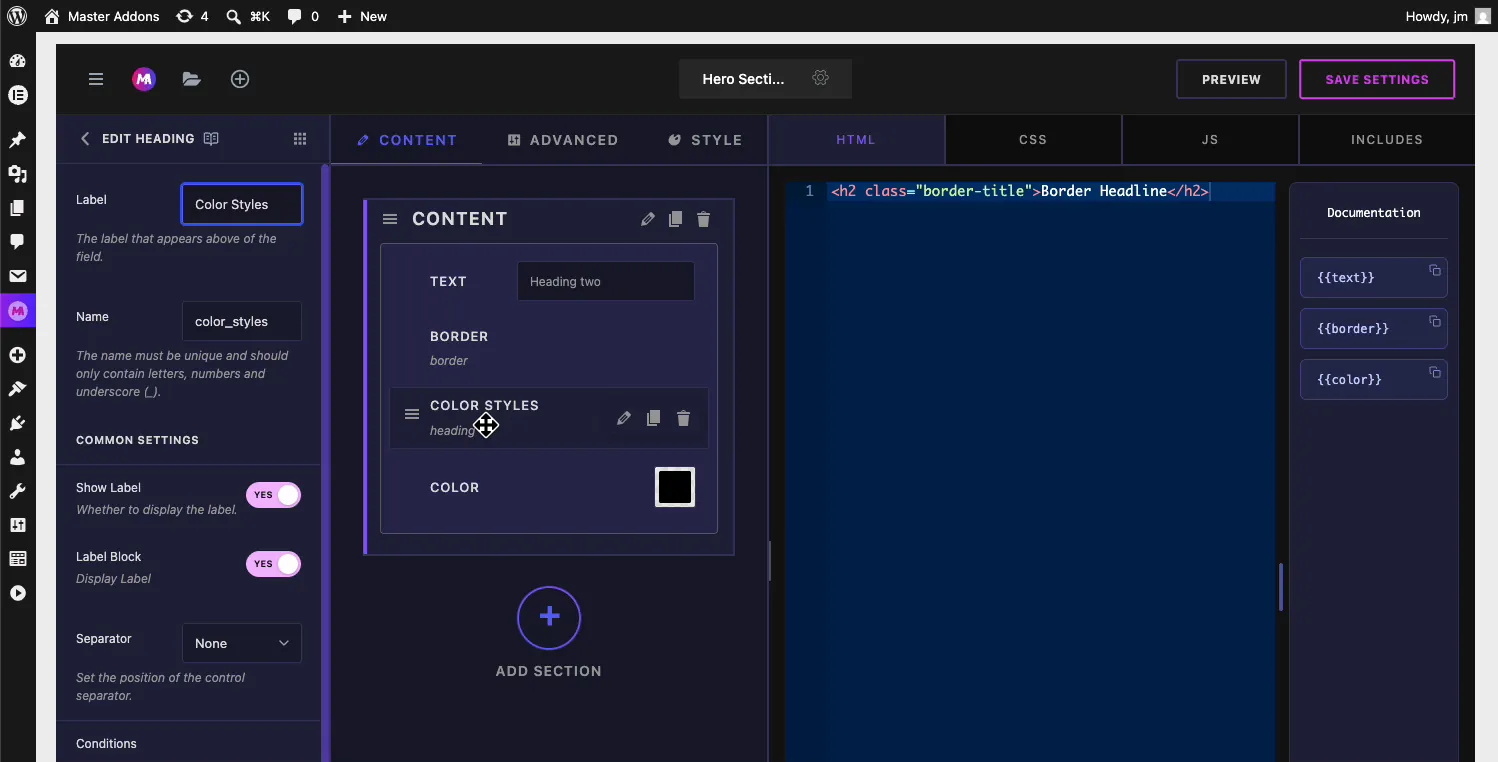Click the Conditions section heading
The image size is (1498, 762).
click(x=106, y=744)
